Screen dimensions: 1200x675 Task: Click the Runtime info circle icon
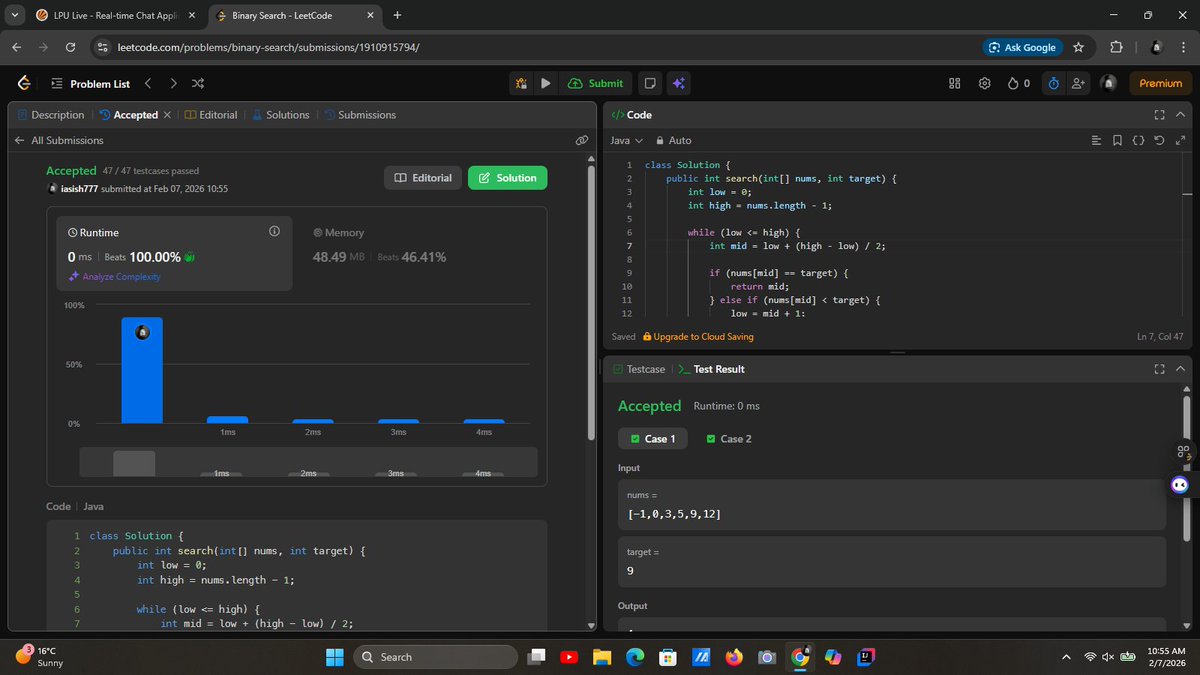coord(274,232)
